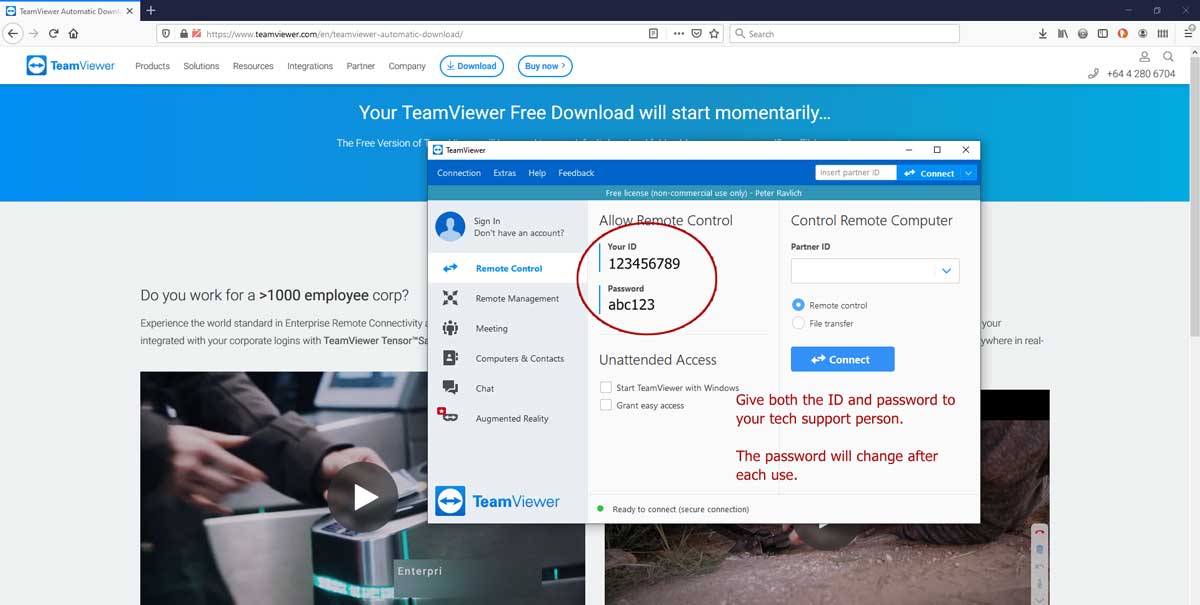The image size is (1200, 605).
Task: Open the TeamViewer Help menu
Action: click(x=537, y=173)
